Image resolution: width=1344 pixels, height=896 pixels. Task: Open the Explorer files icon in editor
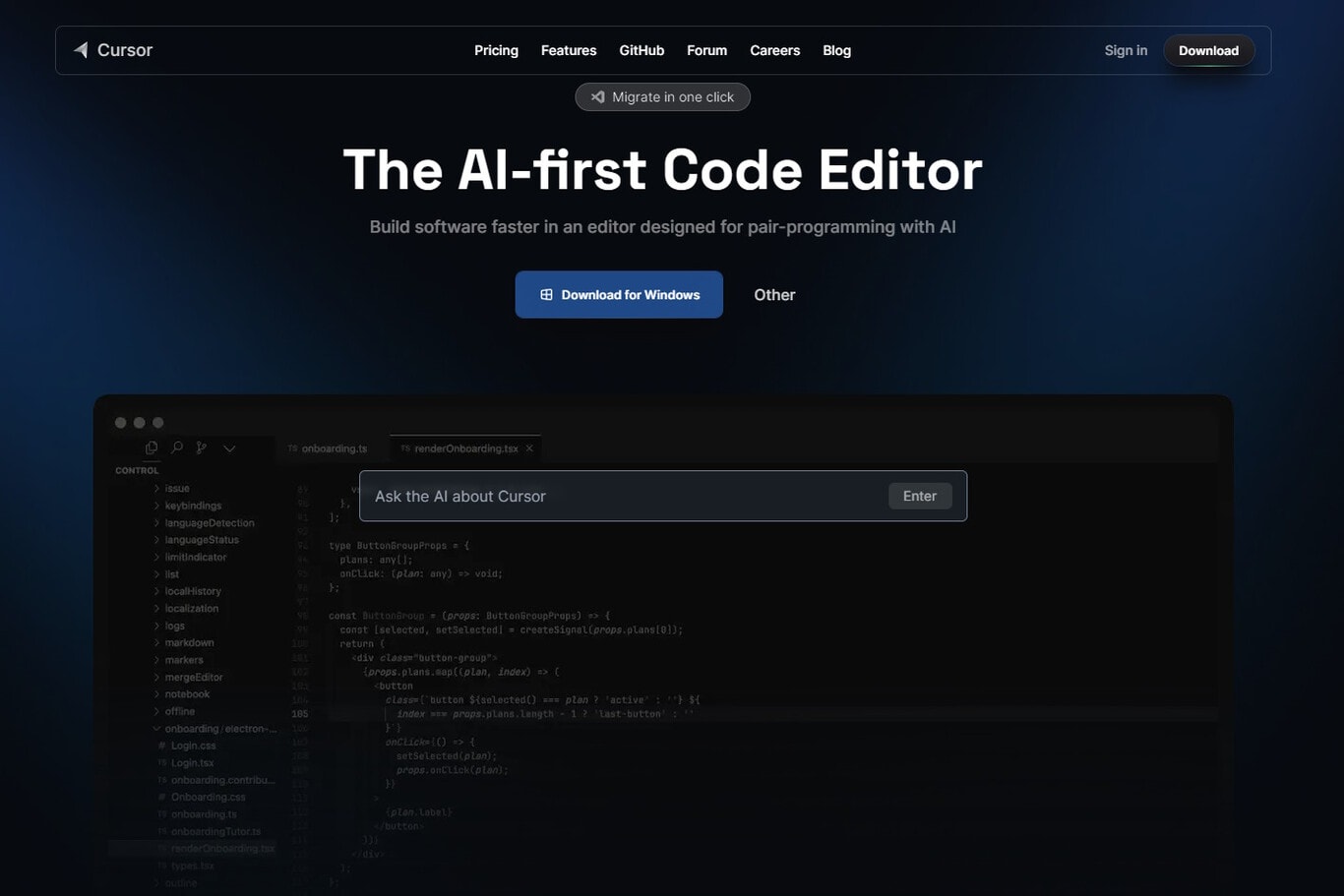tap(152, 448)
